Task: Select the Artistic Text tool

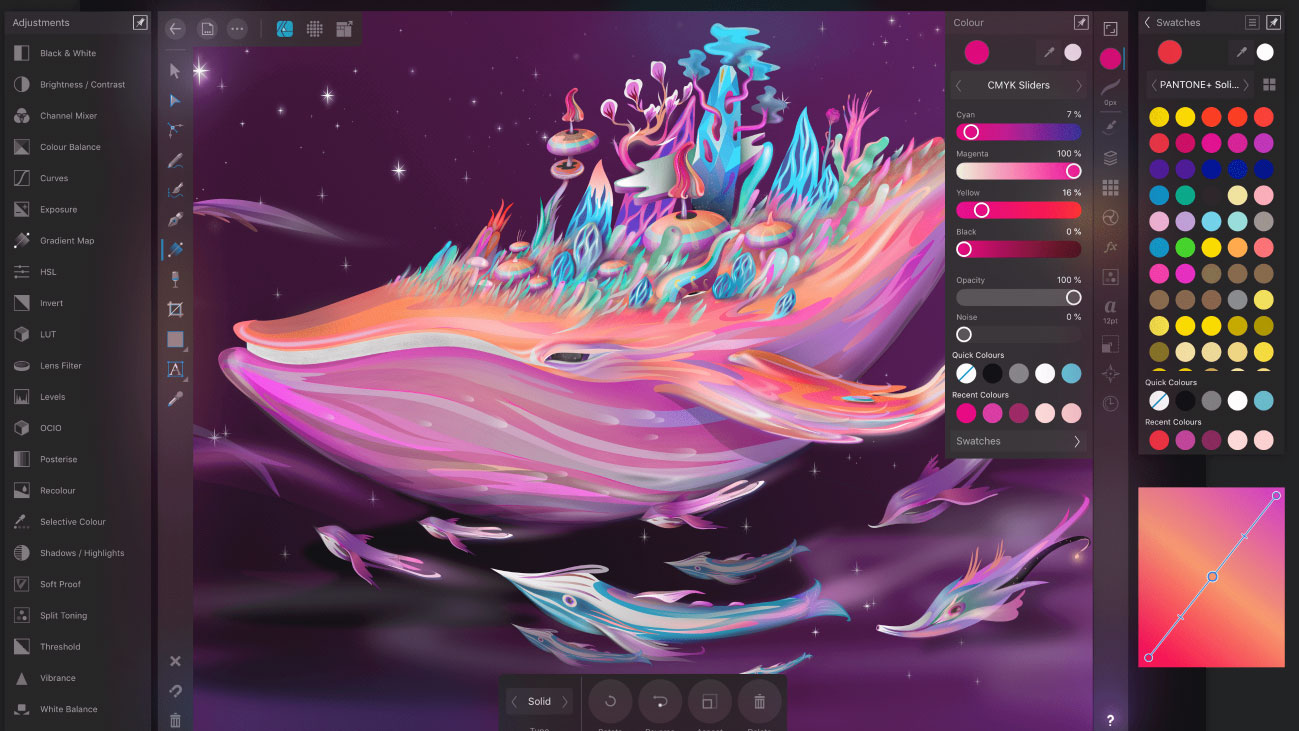Action: tap(175, 370)
